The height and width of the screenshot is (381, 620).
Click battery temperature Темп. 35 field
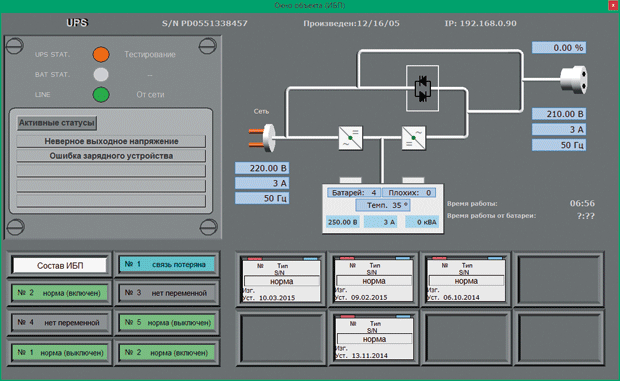tap(383, 205)
